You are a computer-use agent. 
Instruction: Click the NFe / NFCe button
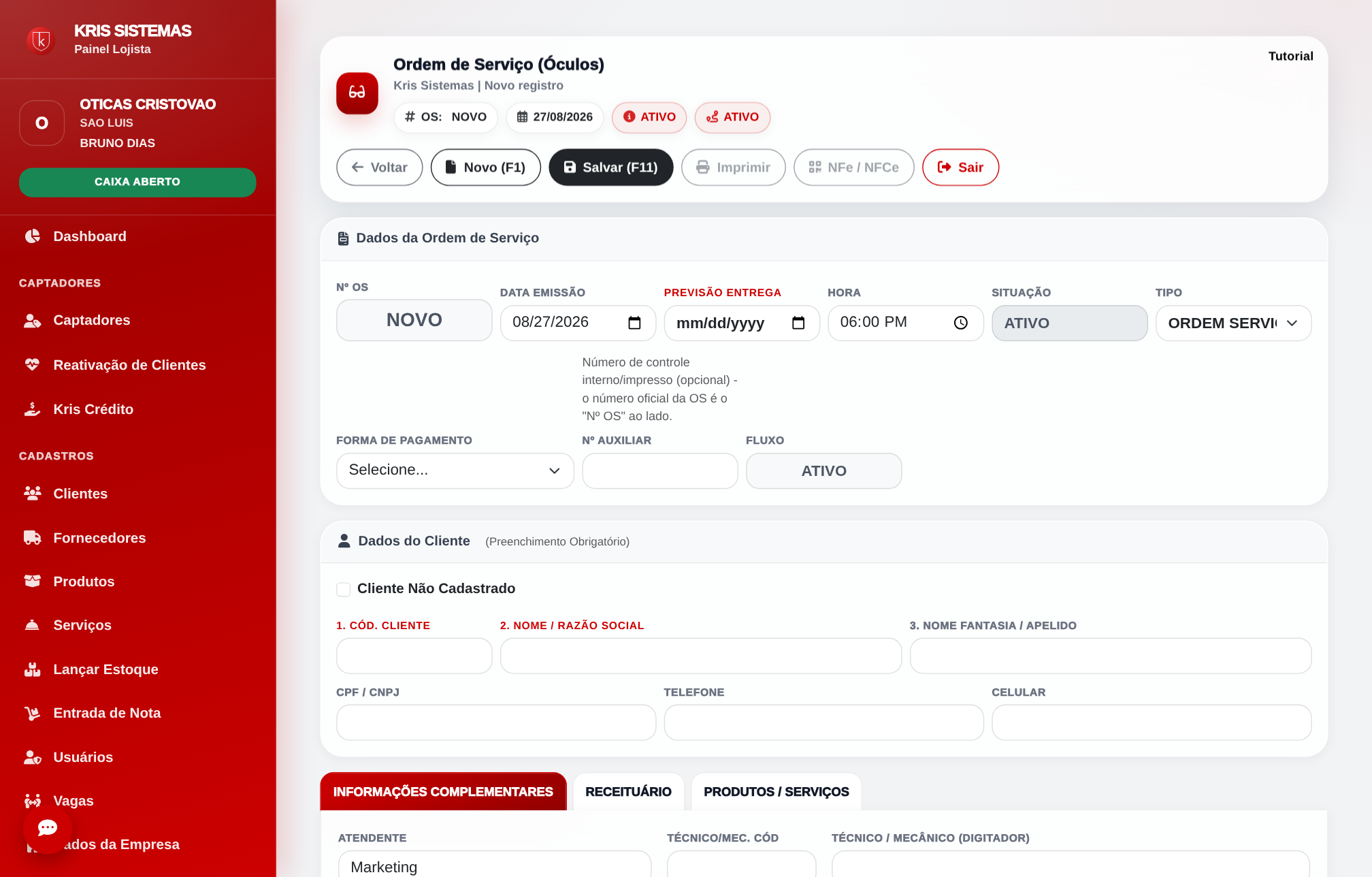854,167
